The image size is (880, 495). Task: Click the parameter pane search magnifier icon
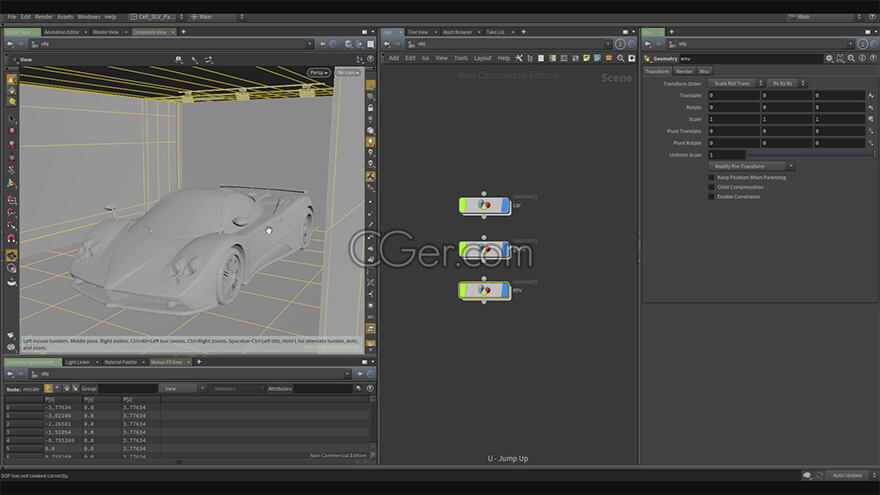click(x=851, y=58)
